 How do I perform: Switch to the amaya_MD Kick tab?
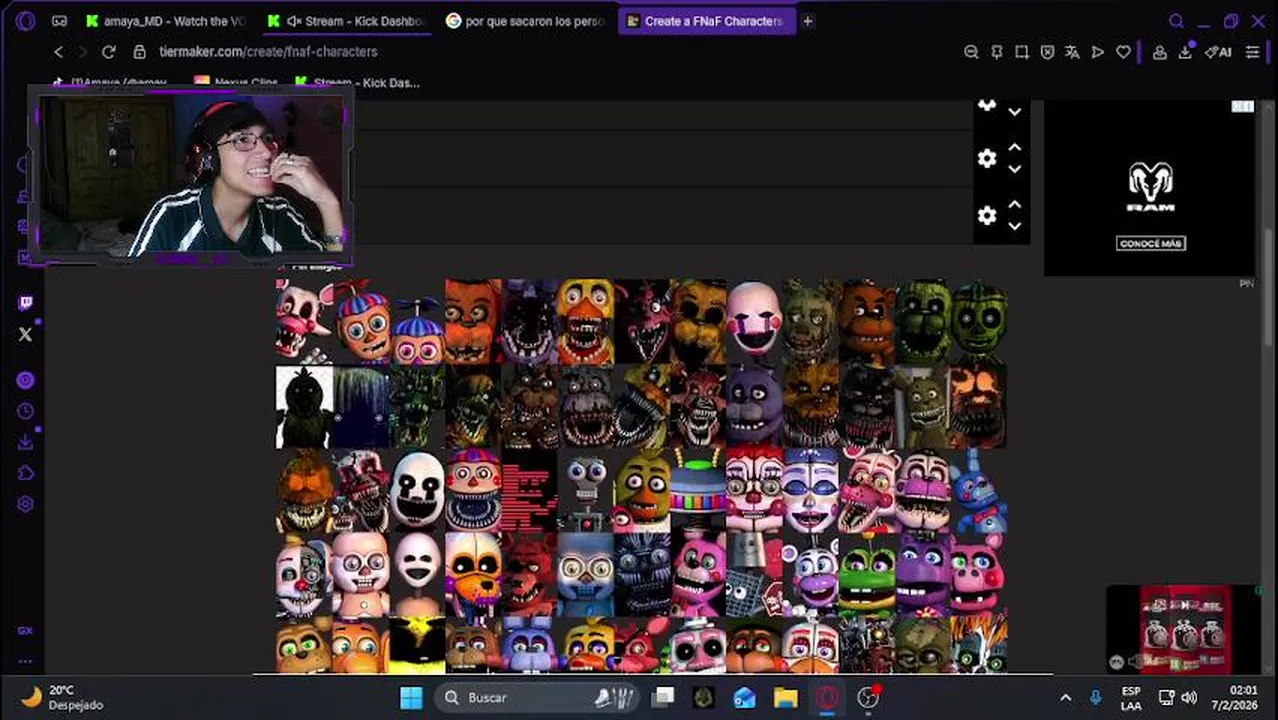point(166,21)
